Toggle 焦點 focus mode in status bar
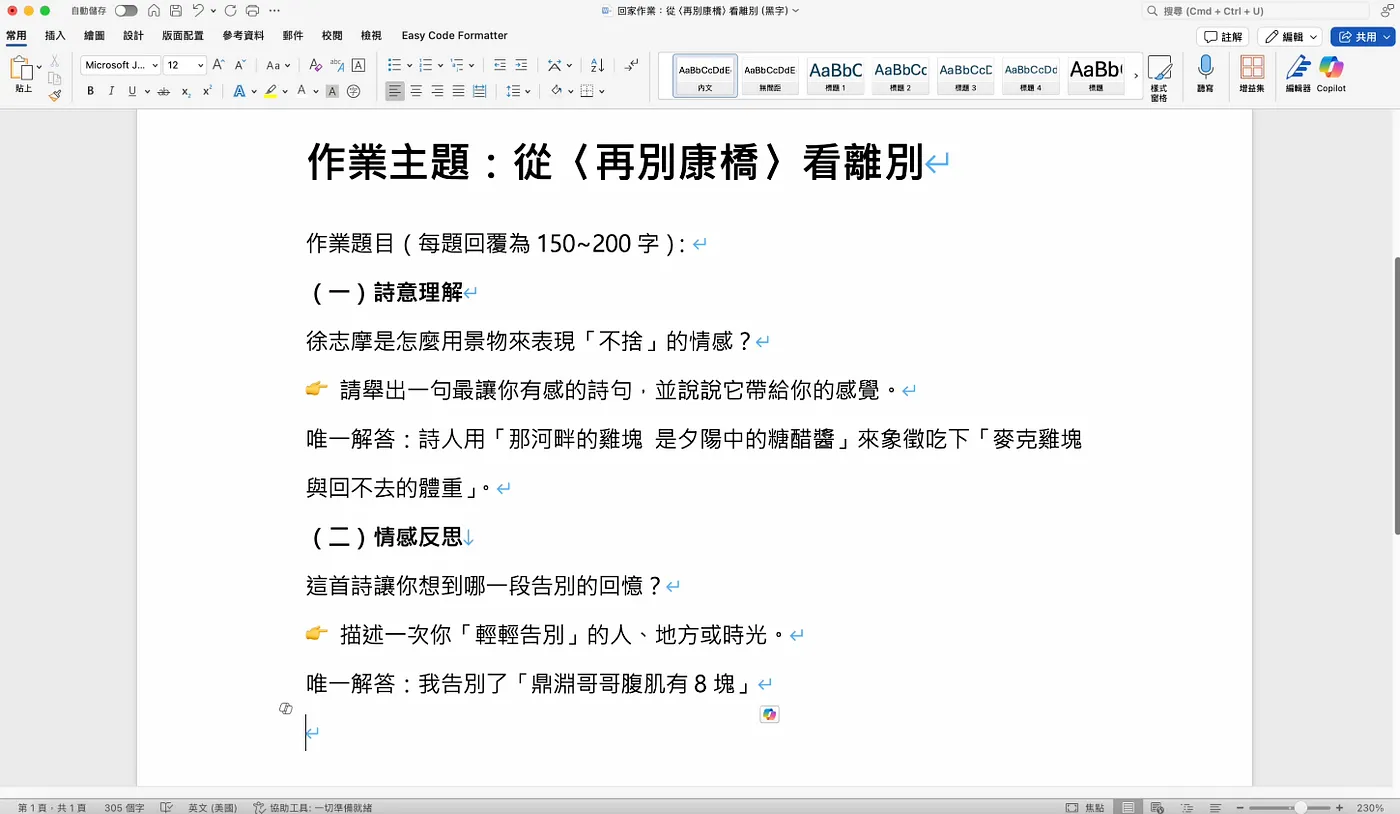The height and width of the screenshot is (814, 1400). pyautogui.click(x=1085, y=807)
